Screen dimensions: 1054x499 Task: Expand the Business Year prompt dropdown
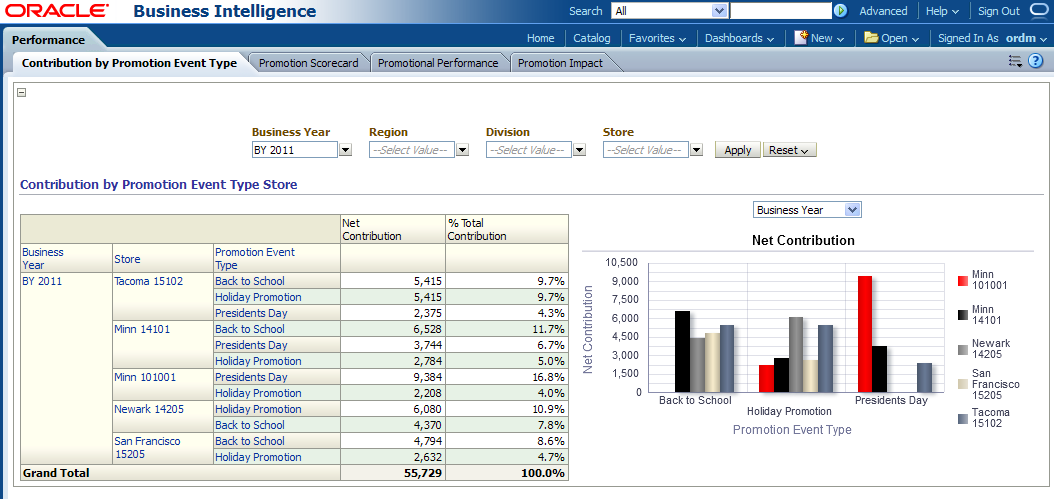(x=345, y=150)
